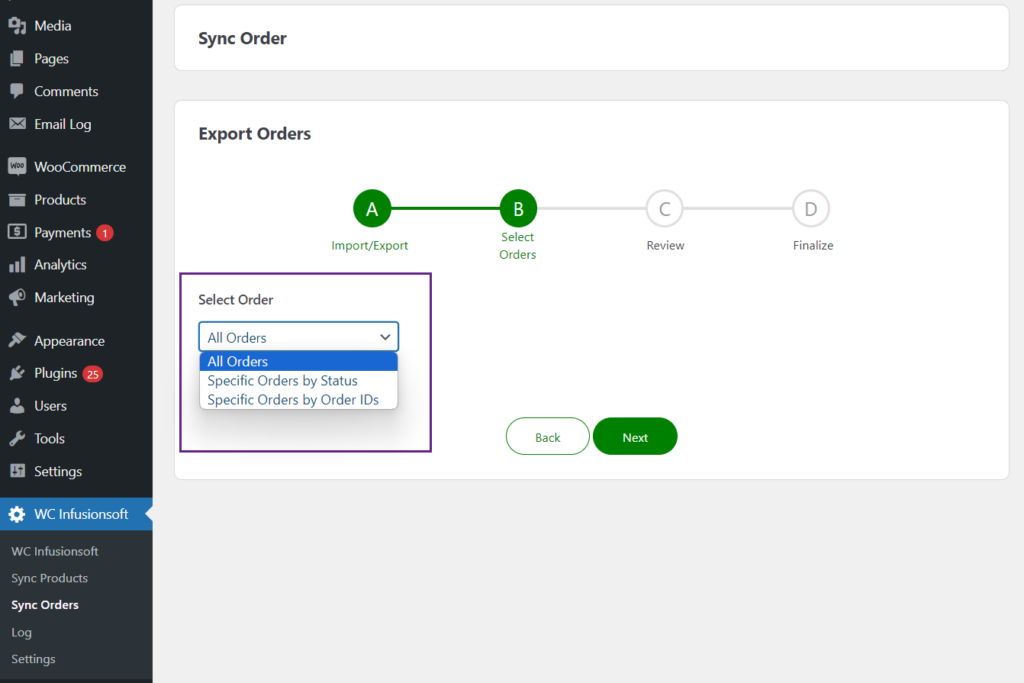1024x683 pixels.
Task: Open Plugins menu label
Action: pos(56,373)
